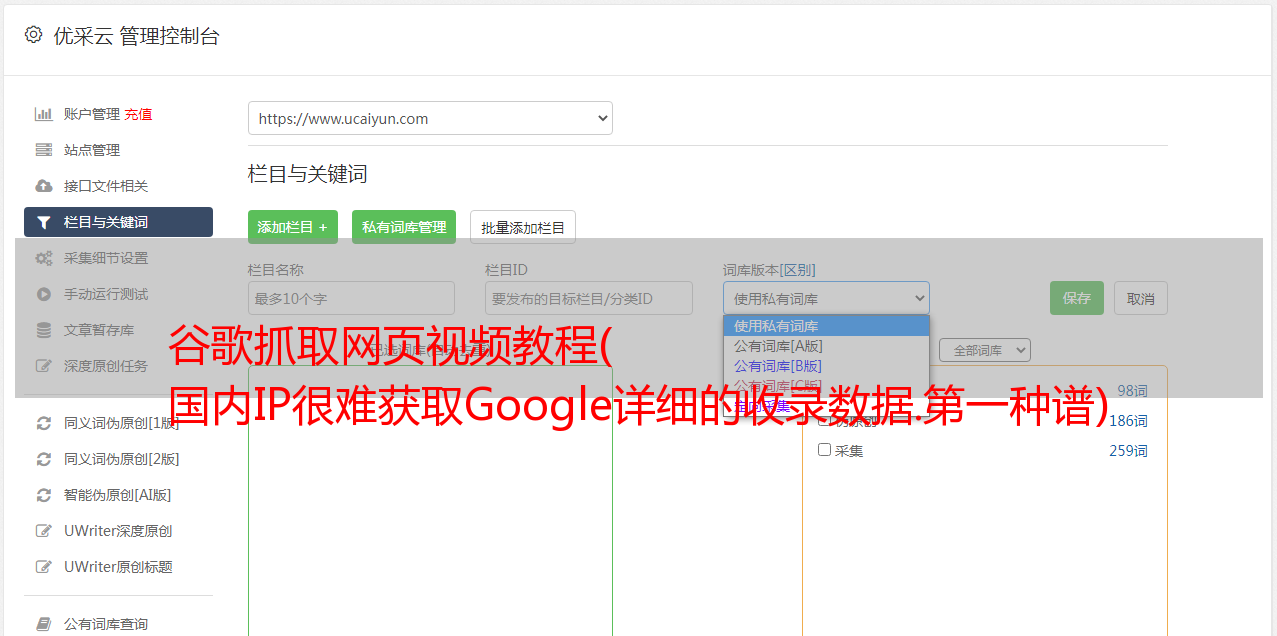The height and width of the screenshot is (636, 1277).
Task: Select the 公有词库[A版] option
Action: pyautogui.click(x=826, y=346)
